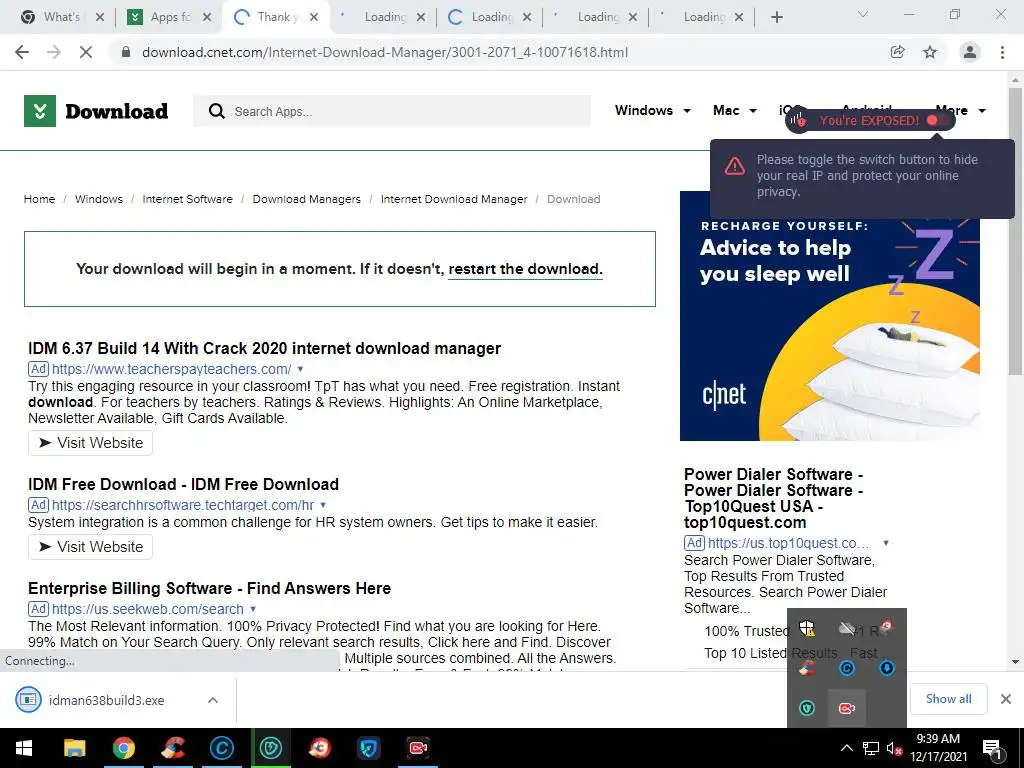Viewport: 1024px width, 768px height.
Task: Open the tab search chevron
Action: [863, 14]
